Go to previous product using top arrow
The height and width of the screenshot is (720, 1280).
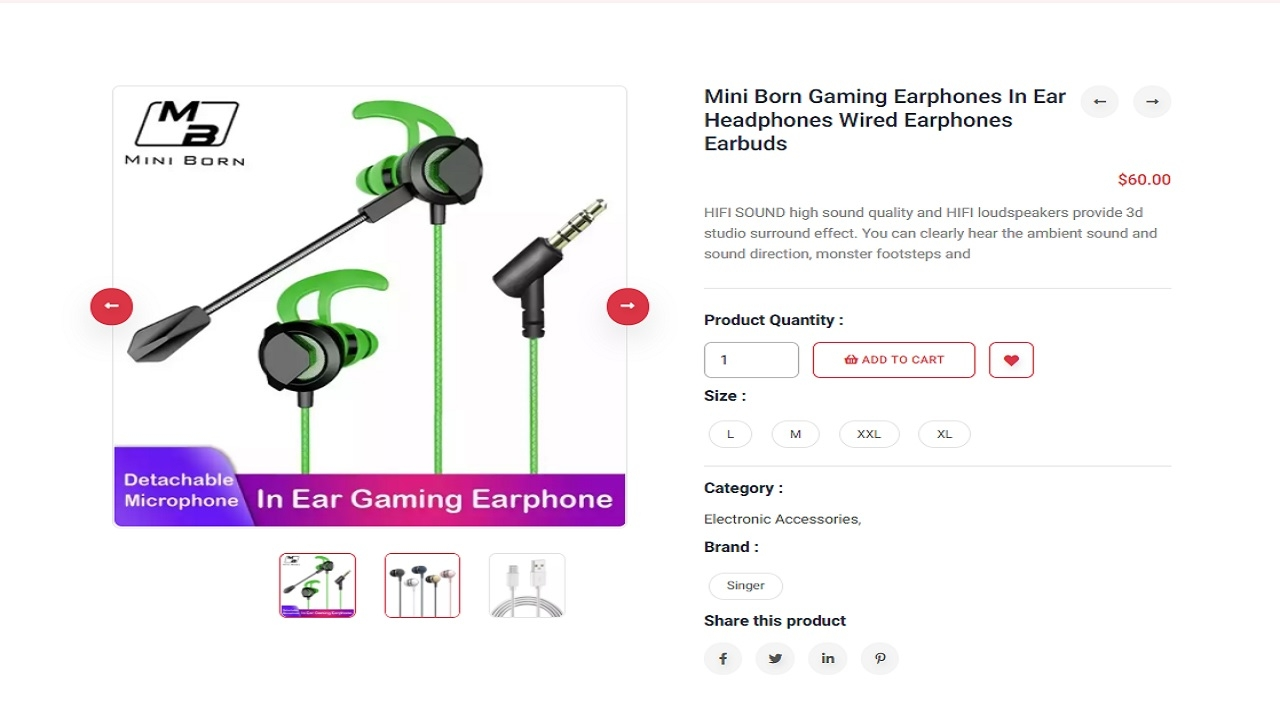coord(1100,101)
